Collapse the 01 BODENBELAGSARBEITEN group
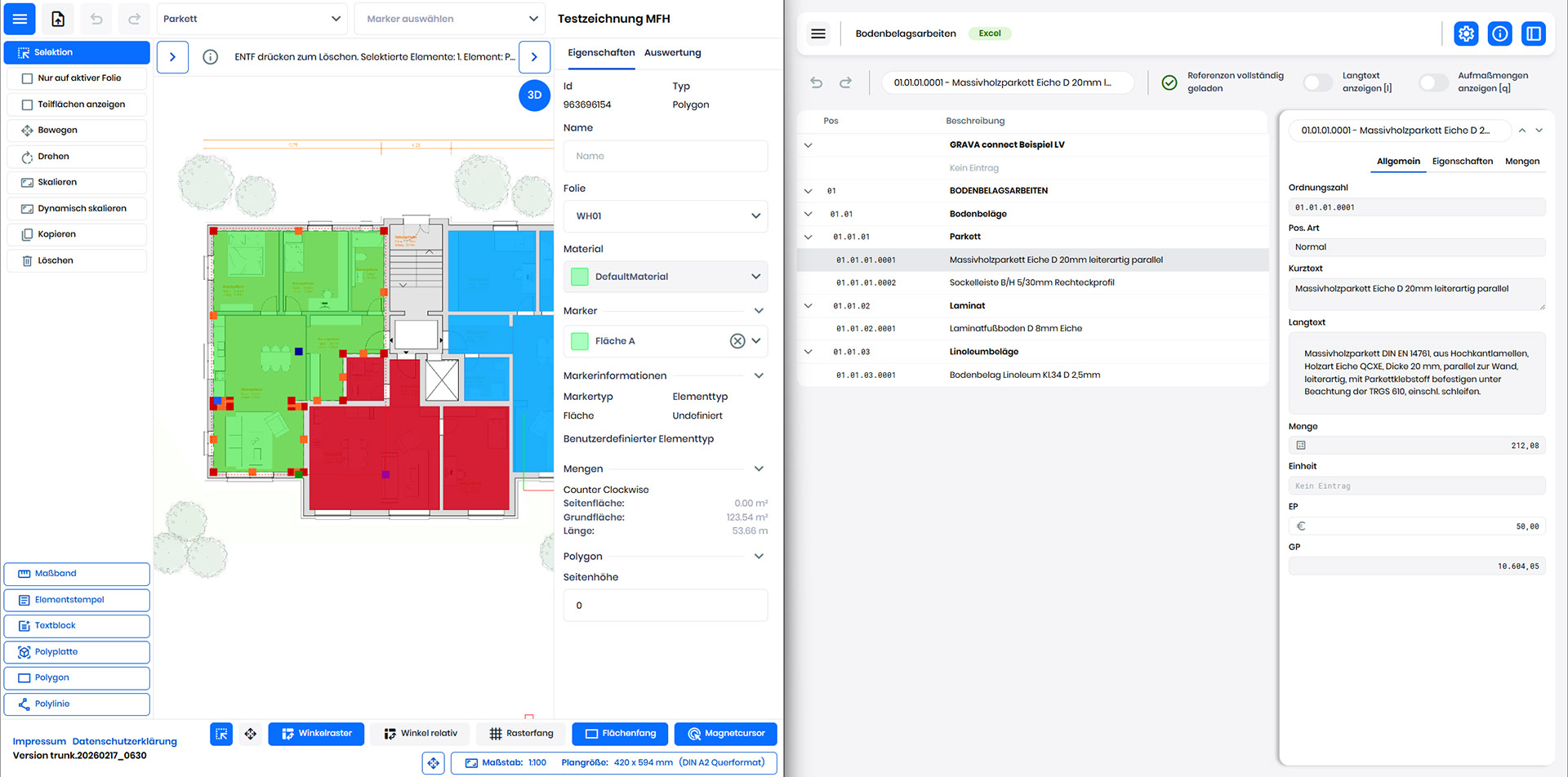Viewport: 1568px width, 777px height. [808, 191]
